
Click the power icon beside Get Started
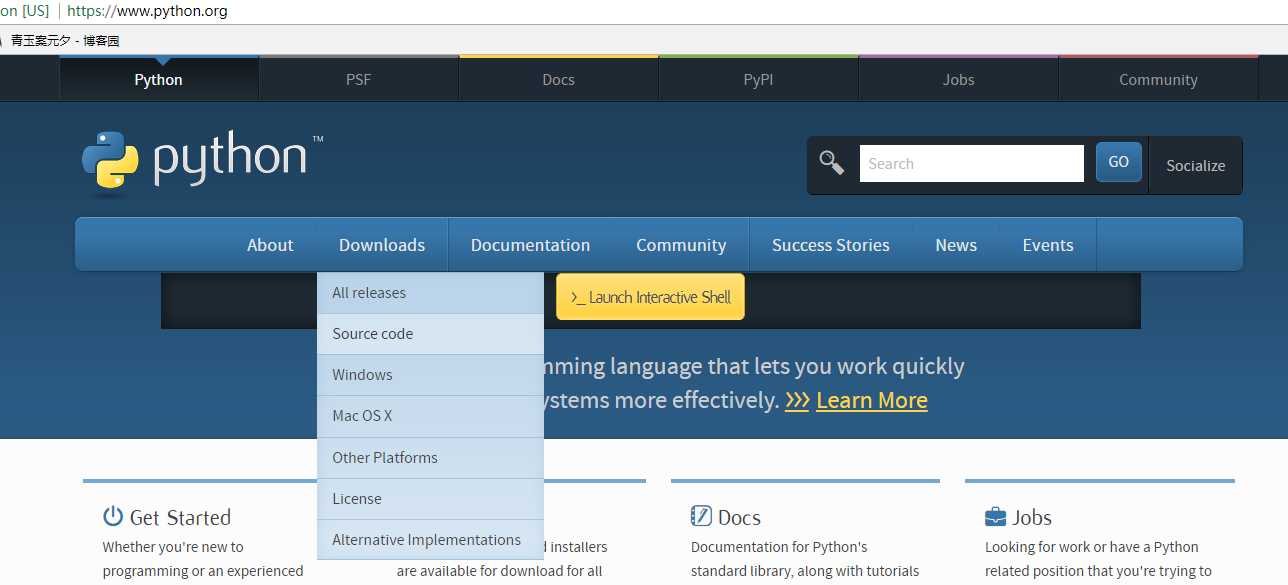point(113,516)
